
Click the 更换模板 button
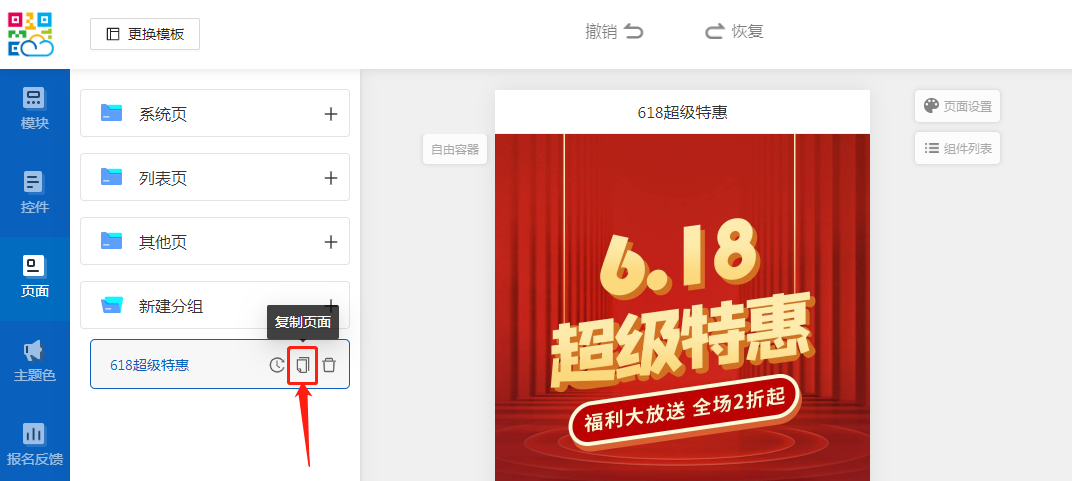(145, 34)
